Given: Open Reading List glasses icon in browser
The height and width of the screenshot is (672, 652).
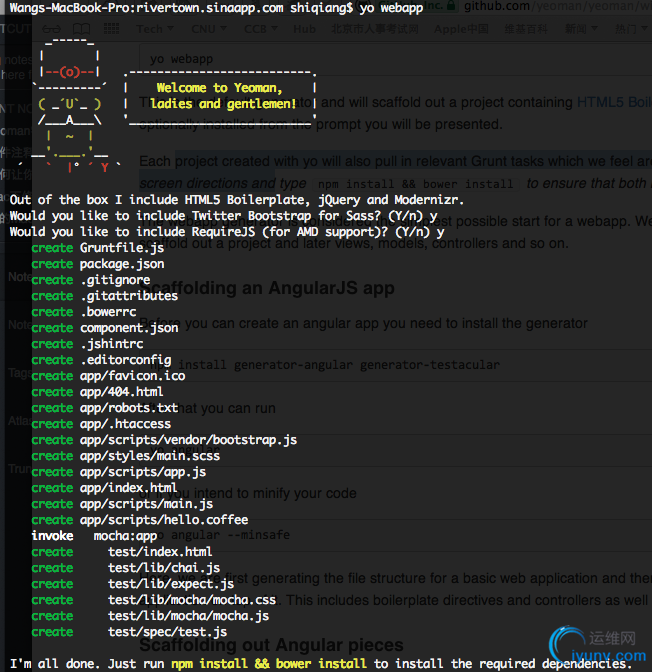Looking at the screenshot, I should tap(51, 29).
